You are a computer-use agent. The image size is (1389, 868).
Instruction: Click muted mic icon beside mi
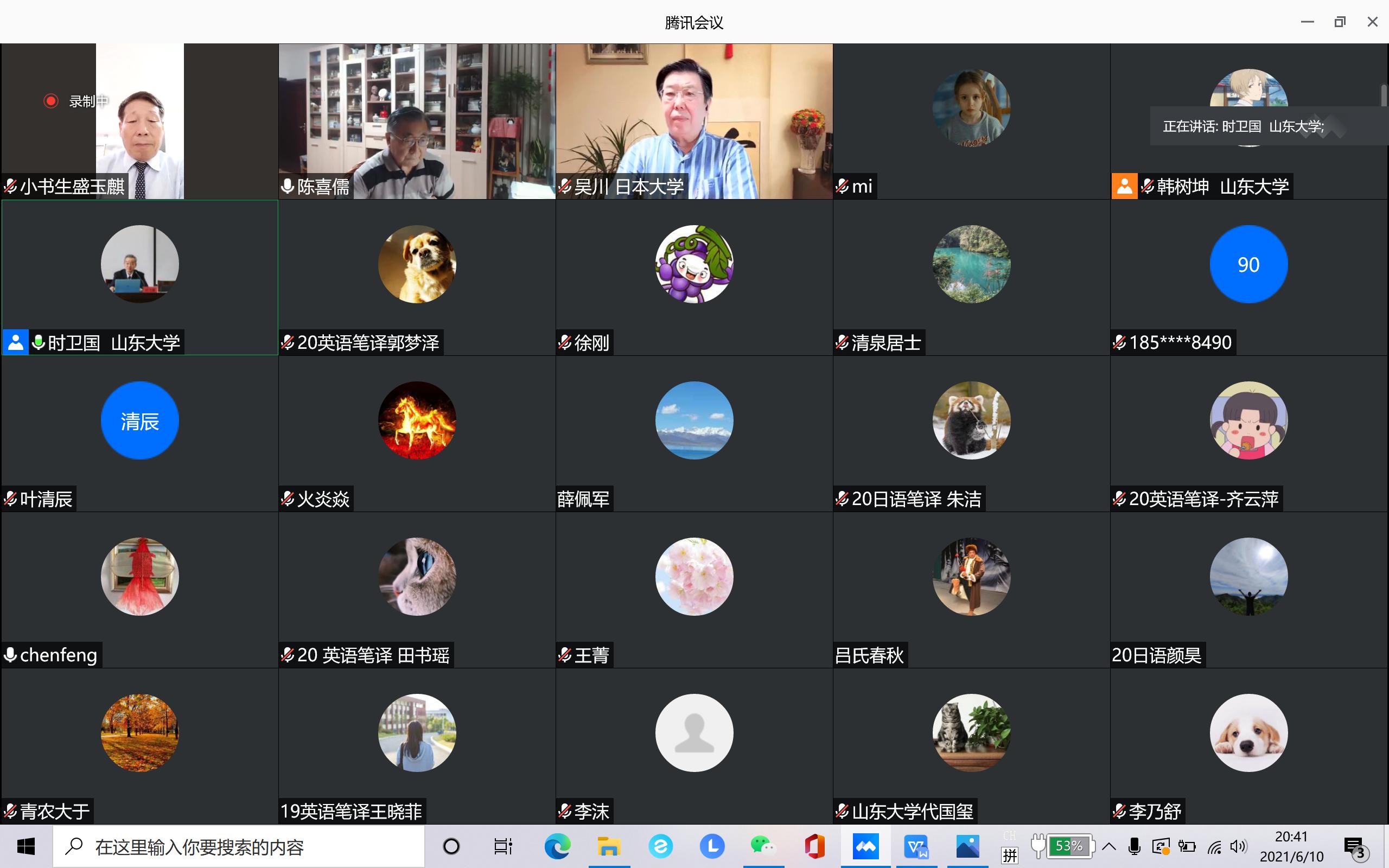click(x=842, y=186)
